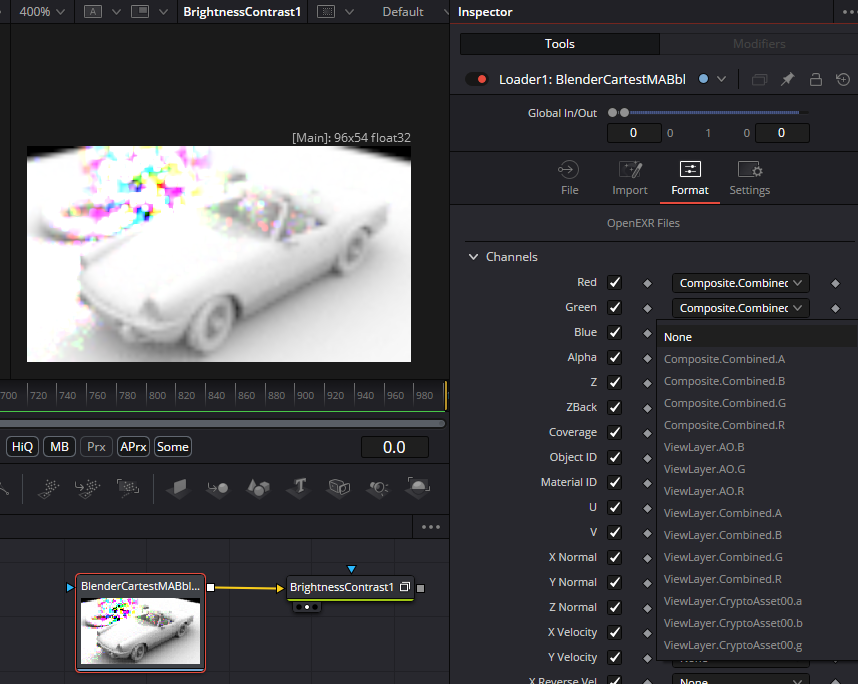Uncheck the Material ID checkbox

[614, 482]
